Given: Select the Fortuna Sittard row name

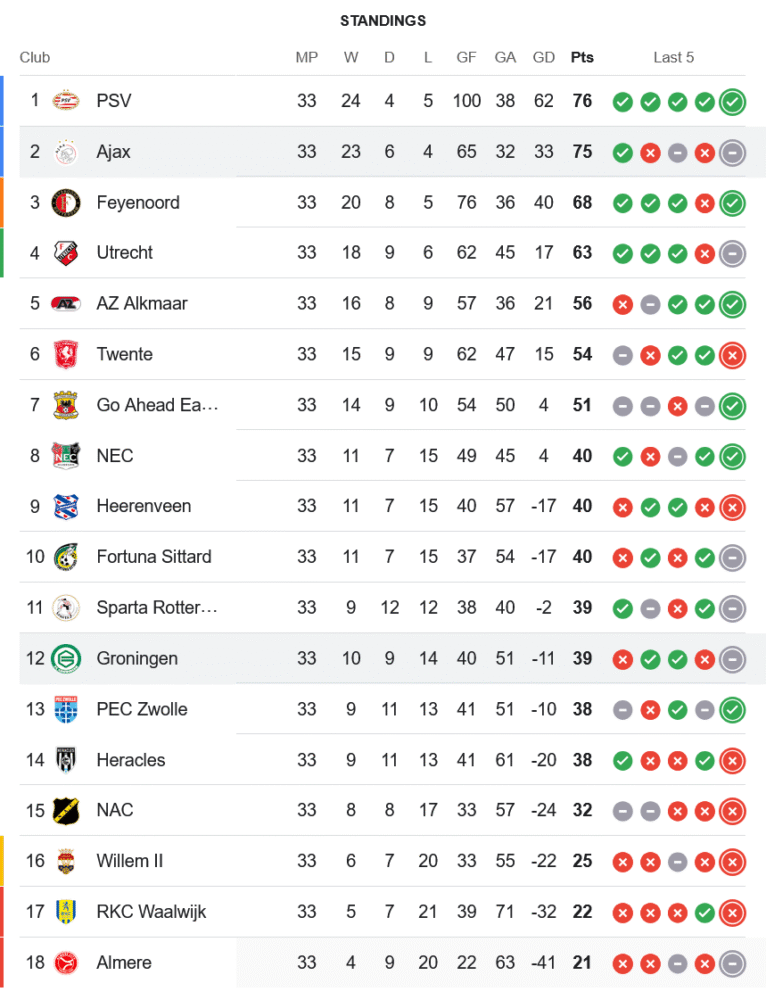Looking at the screenshot, I should 153,556.
